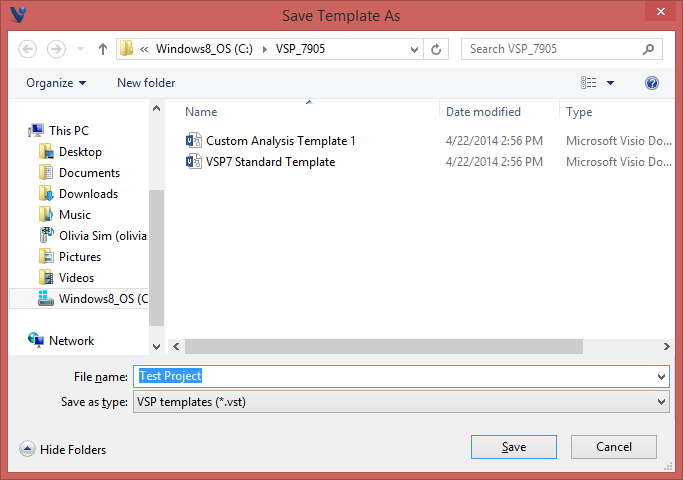
Task: Click New folder in the toolbar
Action: coord(146,83)
